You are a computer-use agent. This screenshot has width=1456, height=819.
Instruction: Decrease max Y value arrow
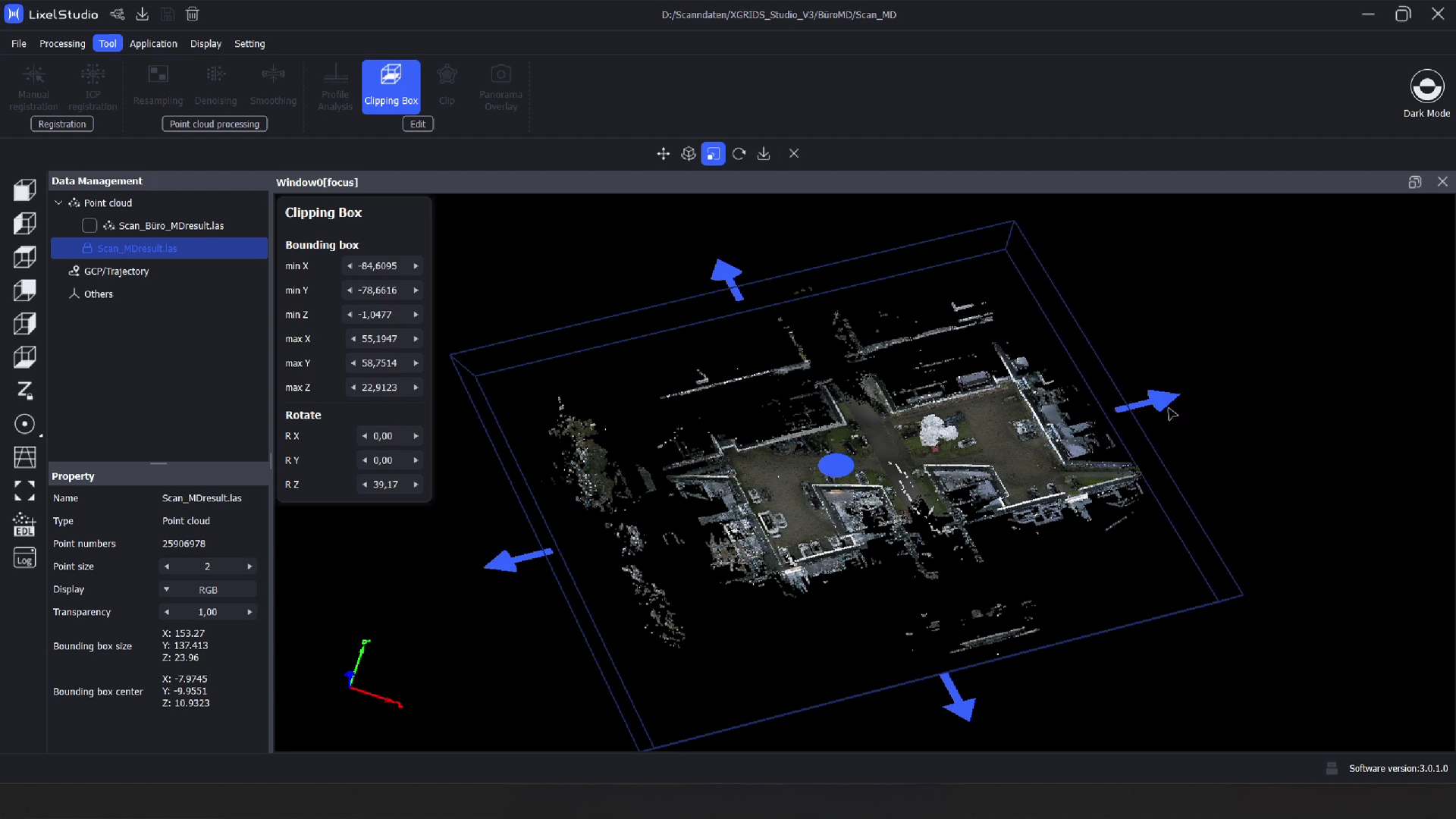tap(353, 363)
